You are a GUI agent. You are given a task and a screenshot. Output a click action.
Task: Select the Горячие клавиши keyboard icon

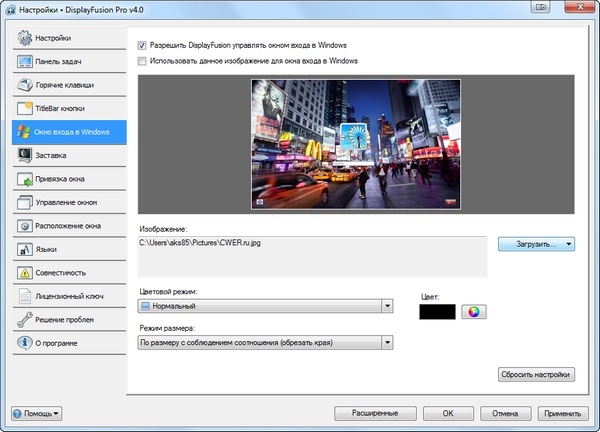point(24,85)
